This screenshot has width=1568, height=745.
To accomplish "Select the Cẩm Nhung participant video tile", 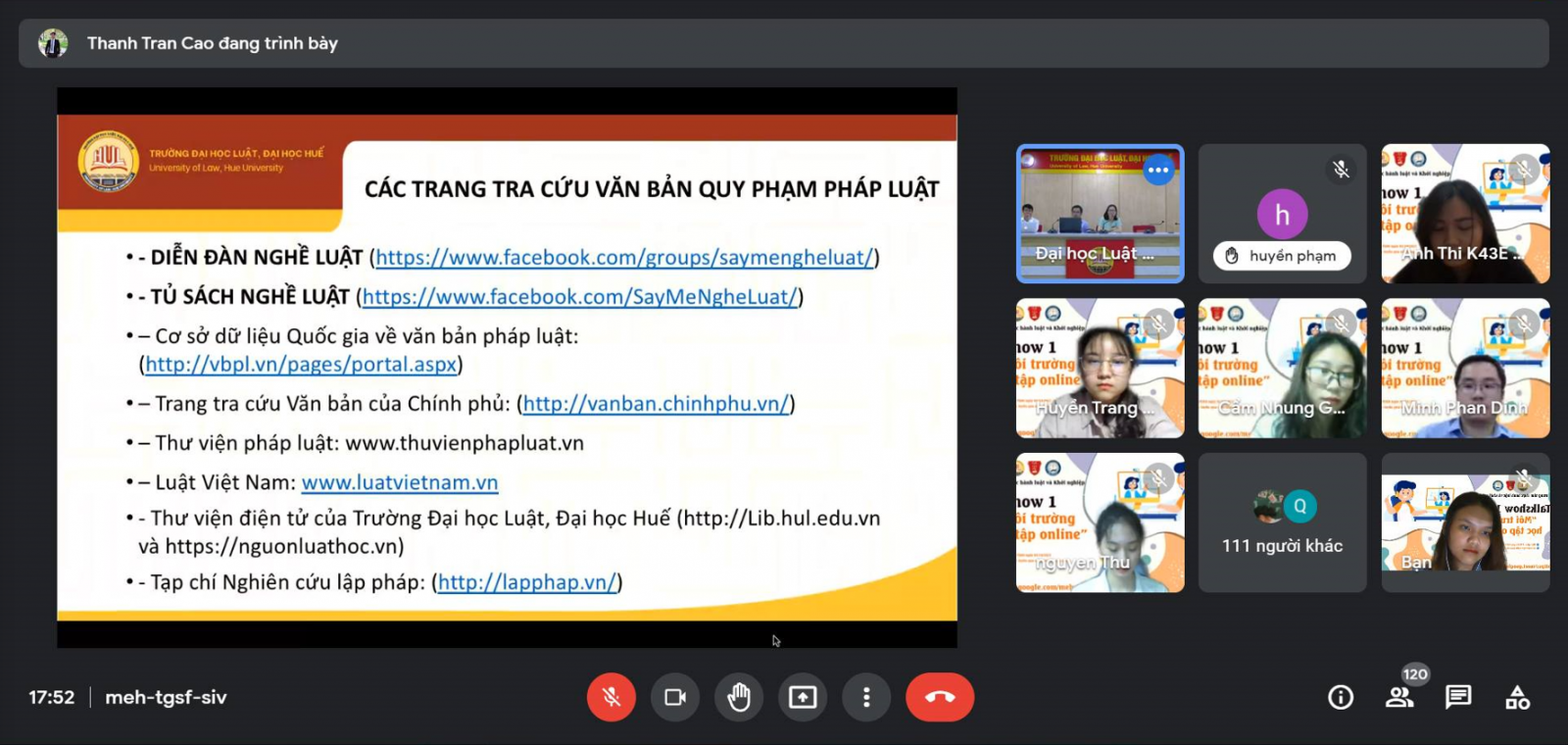I will tap(1282, 369).
